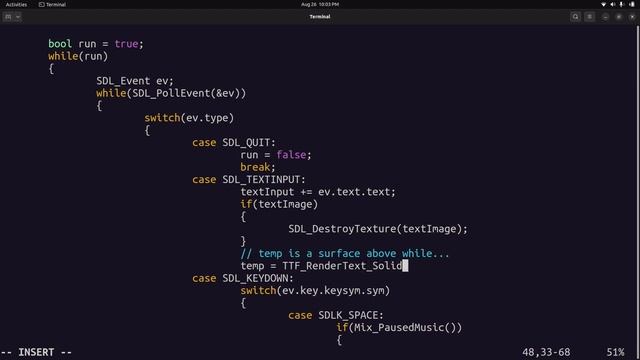Open a new terminal tab with the icon
Viewport: 640px width, 360px height.
pos(8,17)
